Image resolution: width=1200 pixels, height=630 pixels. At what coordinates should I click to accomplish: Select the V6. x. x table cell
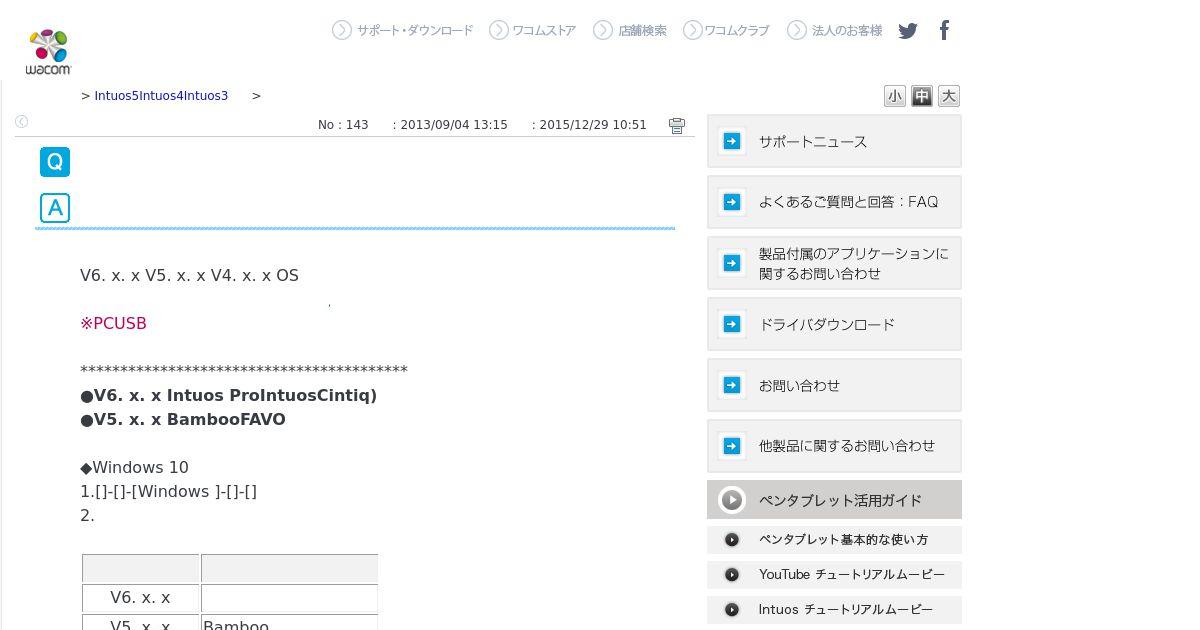click(141, 598)
